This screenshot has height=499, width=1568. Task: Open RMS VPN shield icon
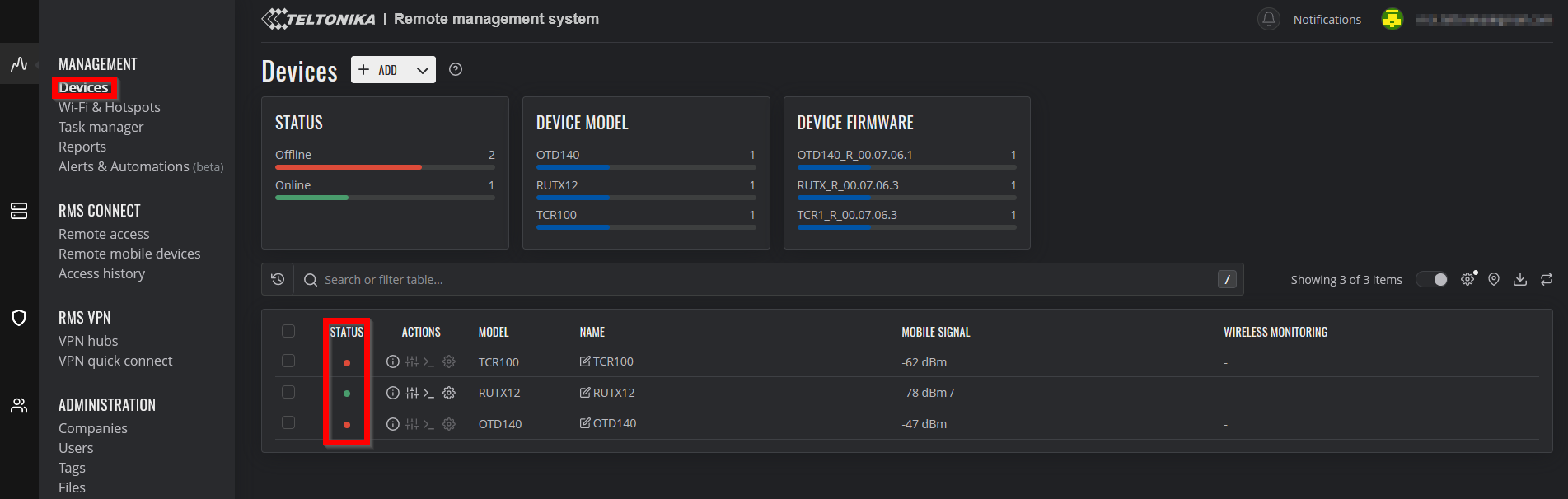pyautogui.click(x=19, y=318)
